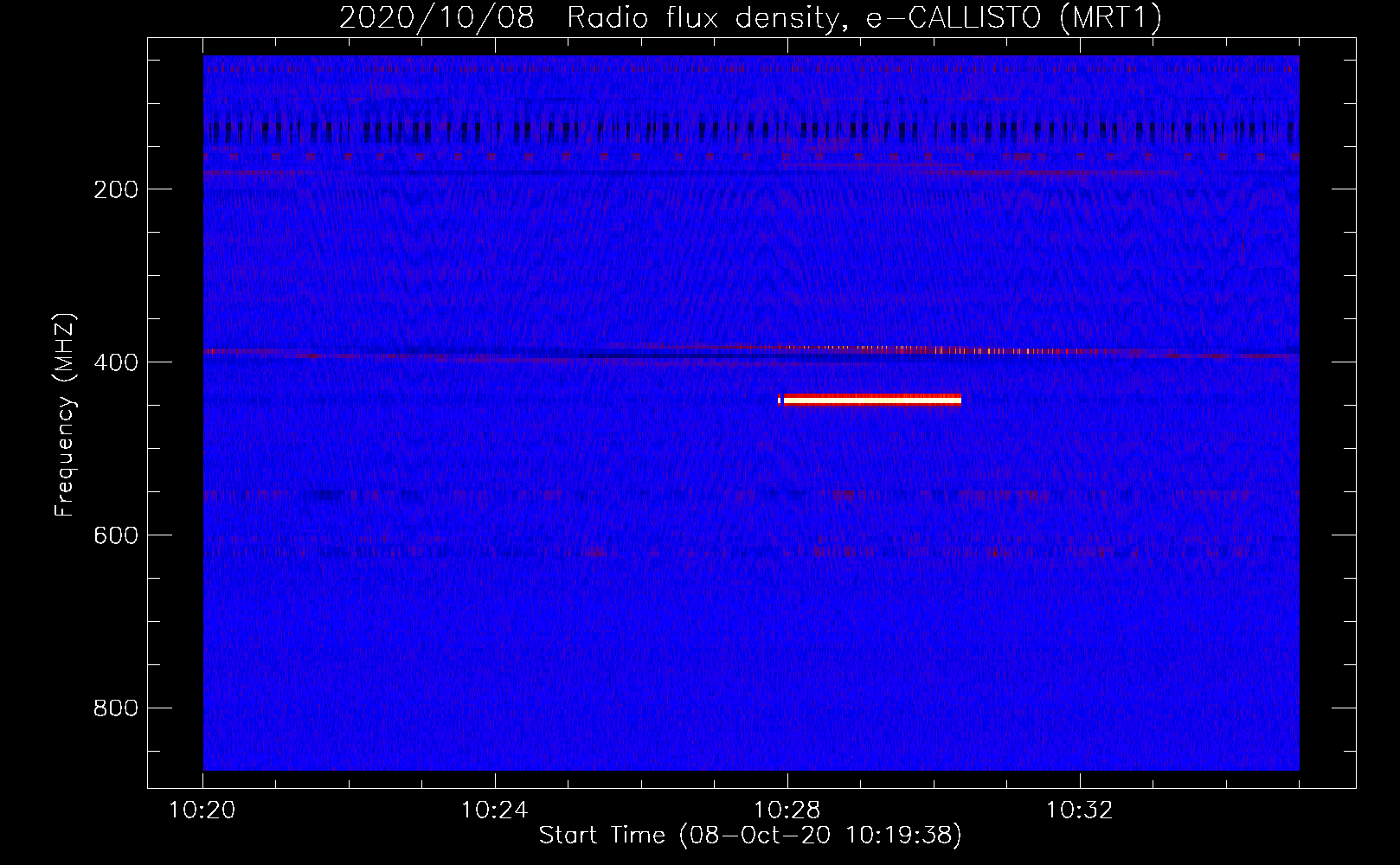Click the 10:24 time tick label
This screenshot has width=1400, height=865.
coord(495,811)
